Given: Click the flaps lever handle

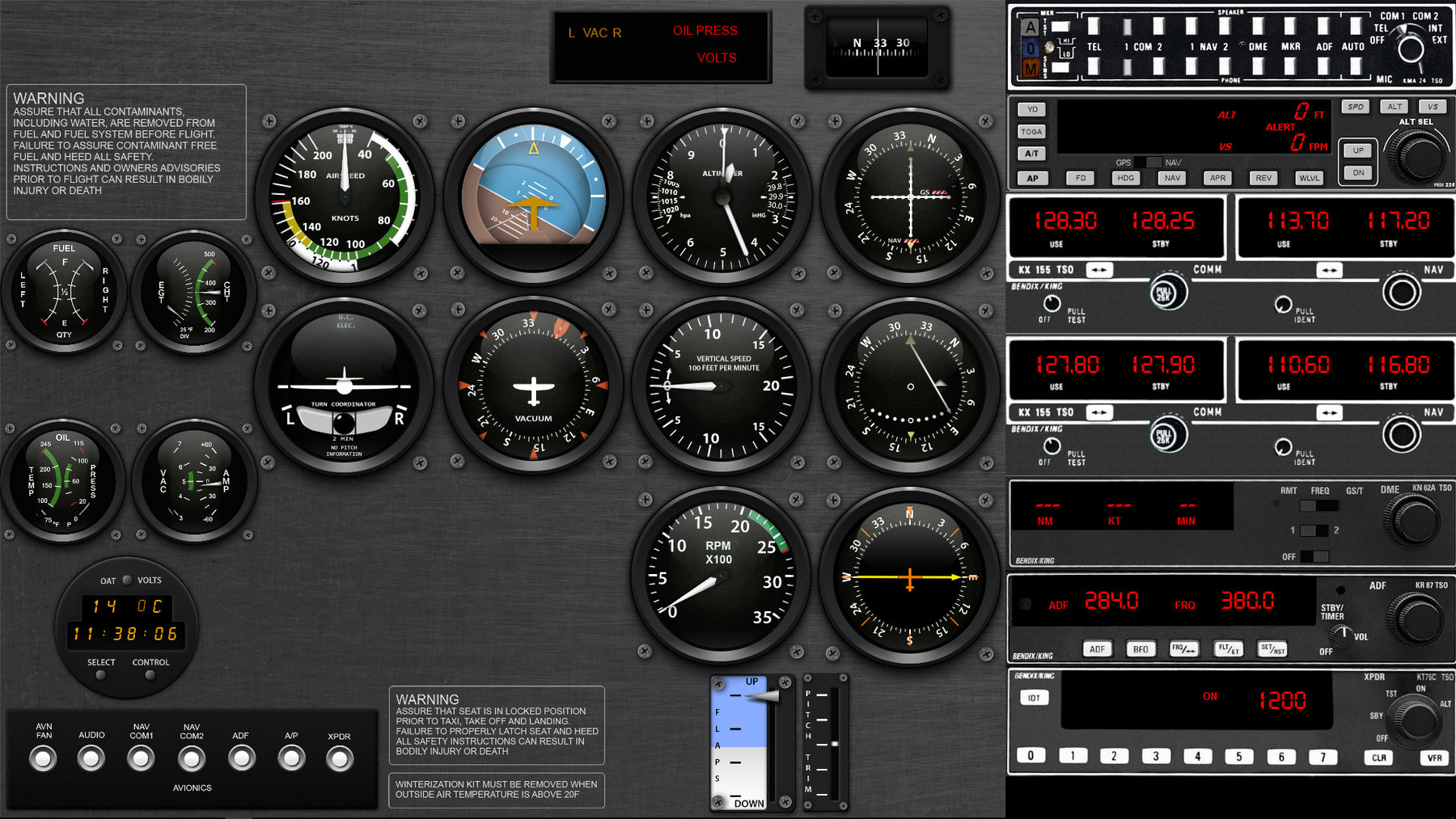Looking at the screenshot, I should 763,695.
